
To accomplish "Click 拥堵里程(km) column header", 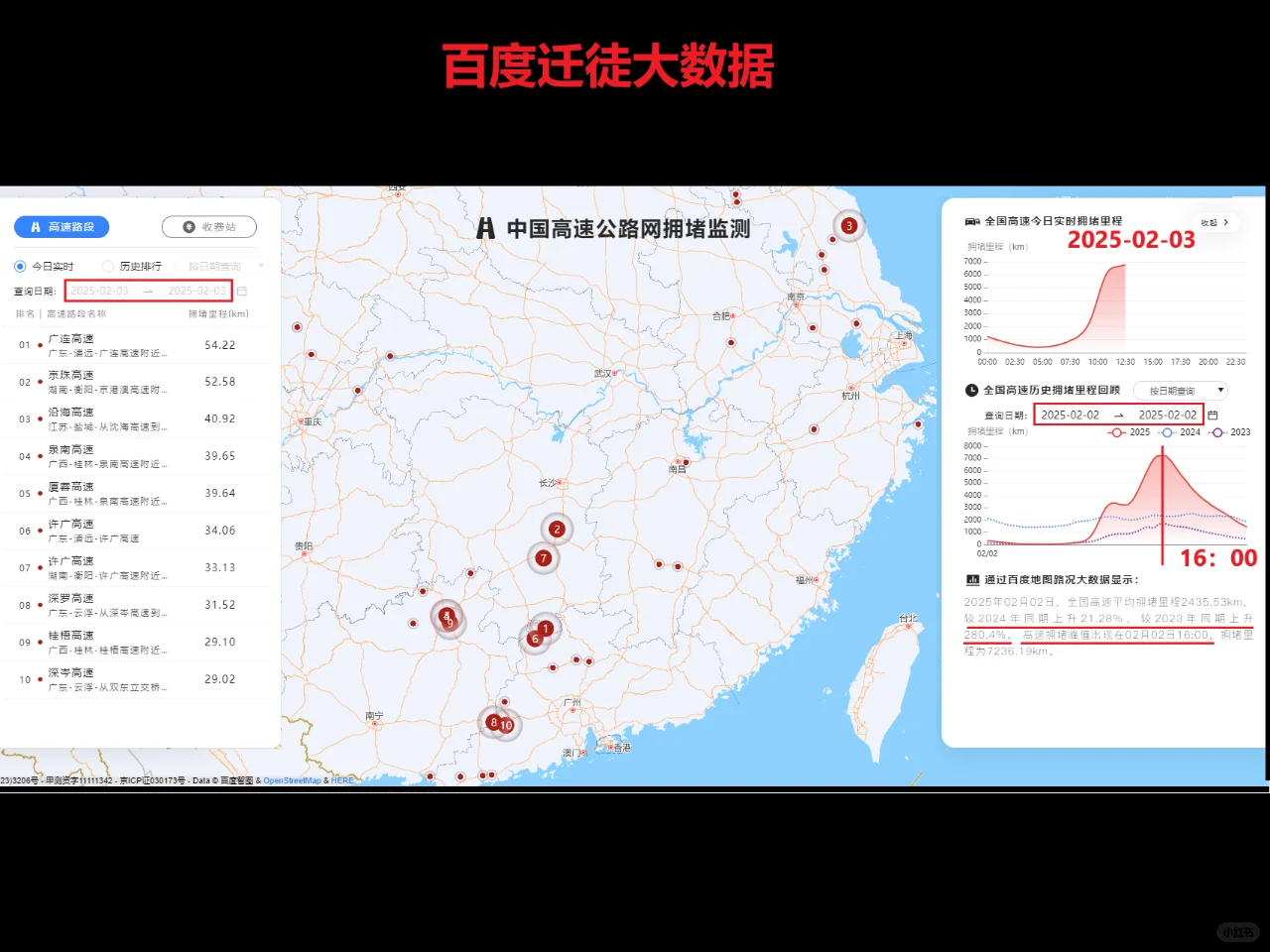I will [x=218, y=313].
